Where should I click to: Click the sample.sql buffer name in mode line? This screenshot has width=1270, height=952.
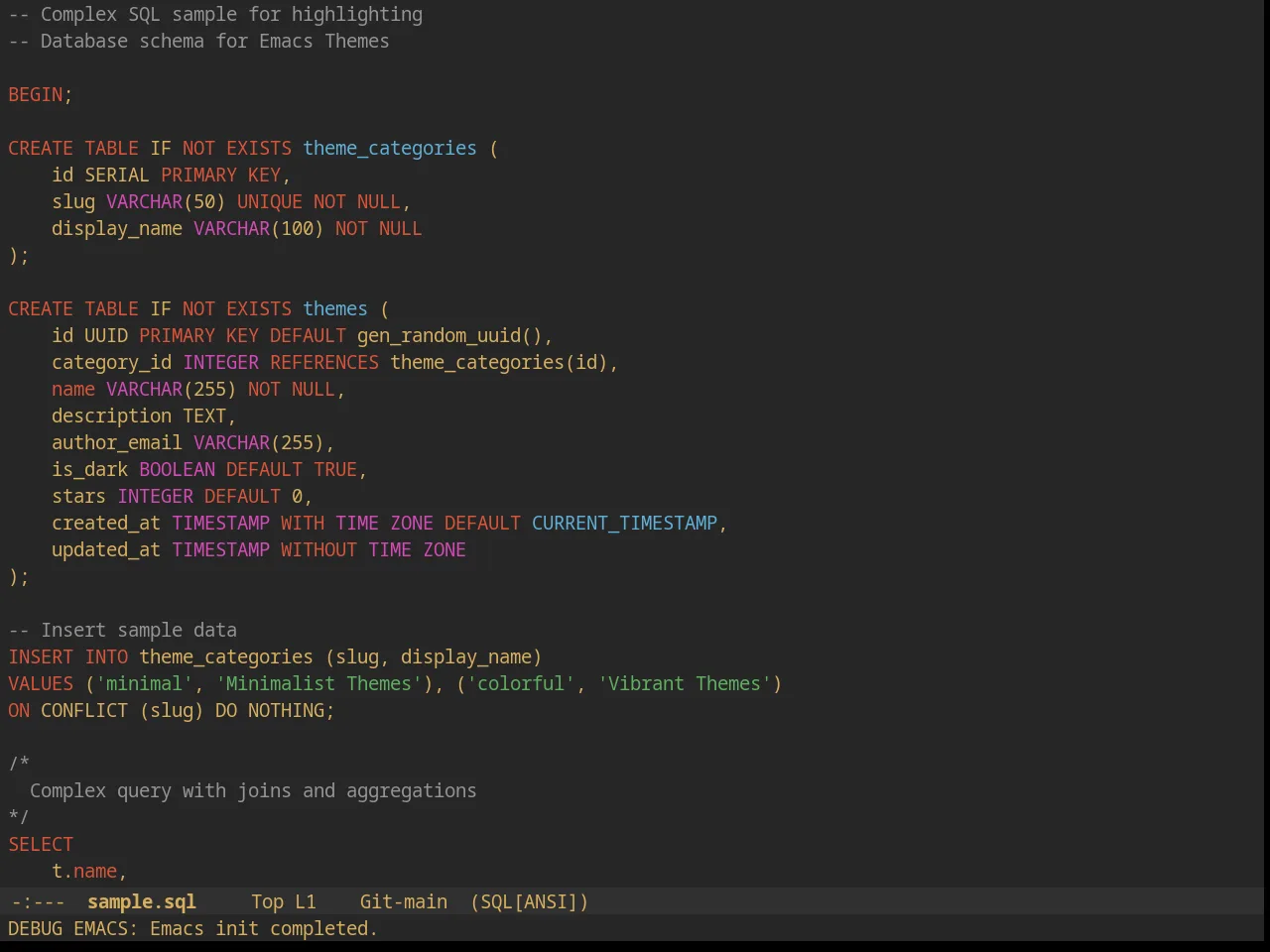141,901
